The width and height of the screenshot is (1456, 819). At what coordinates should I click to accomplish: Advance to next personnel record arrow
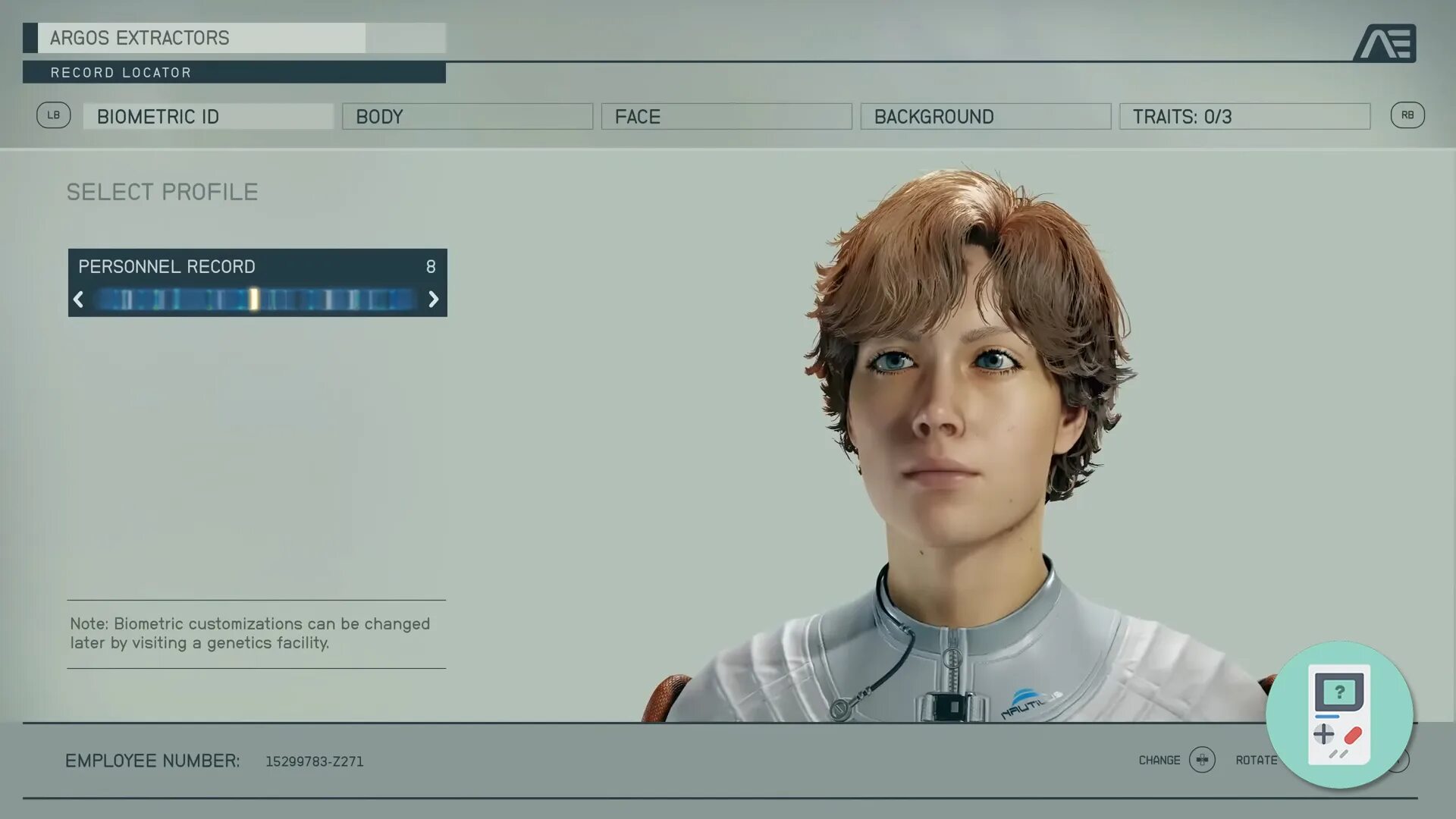click(433, 300)
